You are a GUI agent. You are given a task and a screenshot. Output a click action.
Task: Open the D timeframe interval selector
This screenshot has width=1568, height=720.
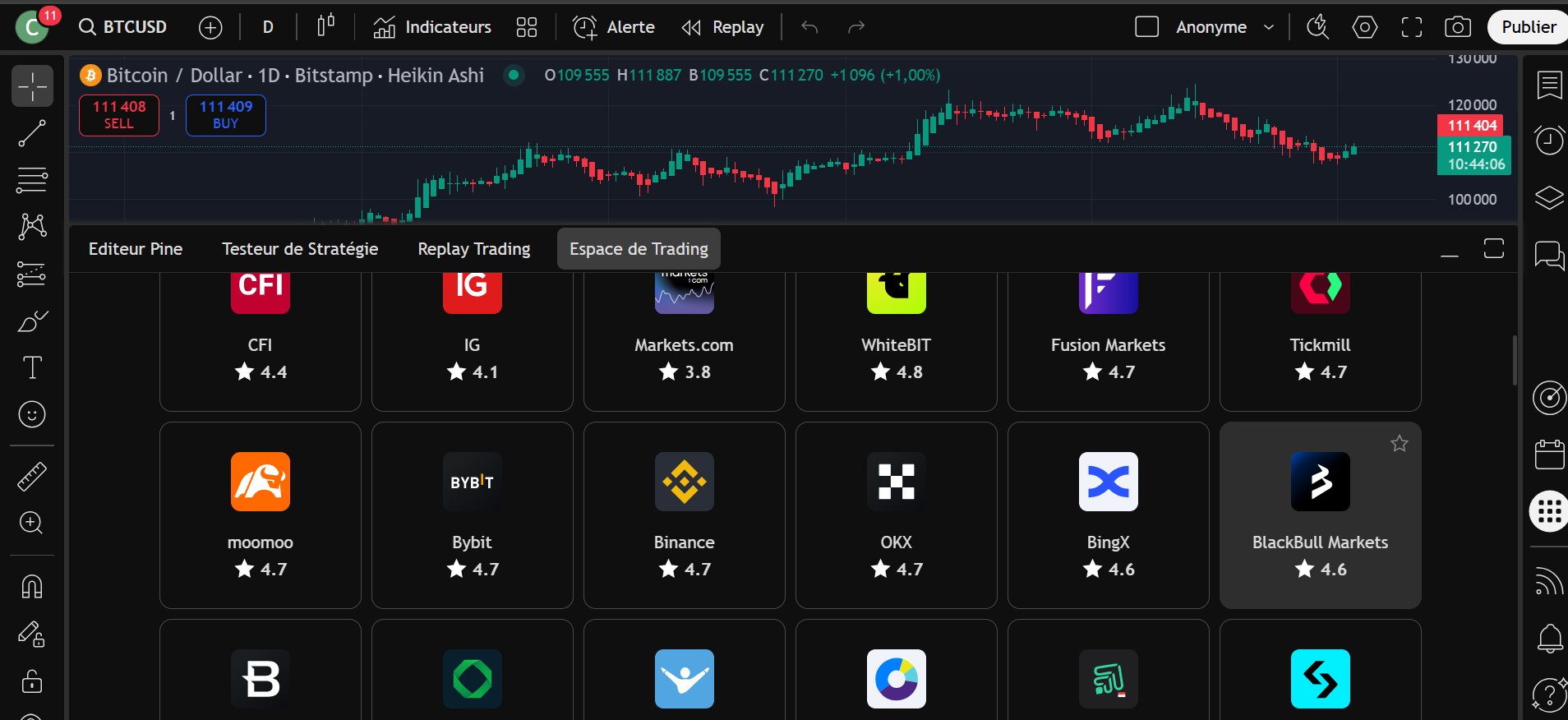[268, 27]
